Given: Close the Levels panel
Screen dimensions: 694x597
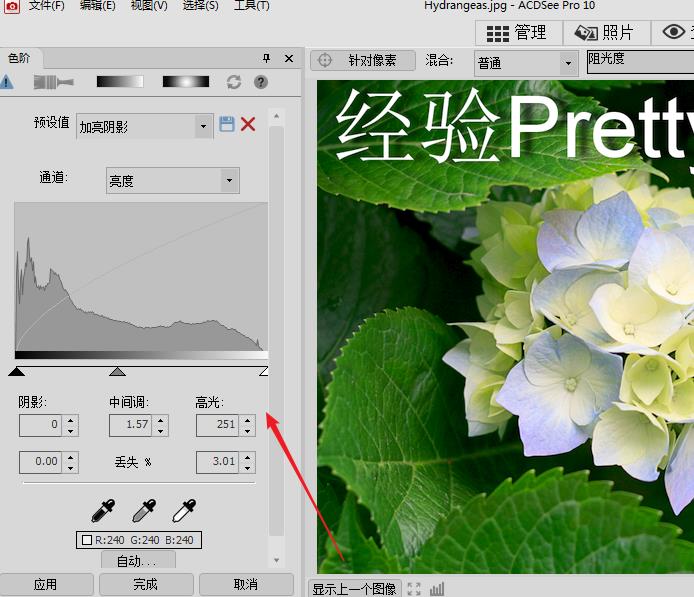Looking at the screenshot, I should (289, 58).
